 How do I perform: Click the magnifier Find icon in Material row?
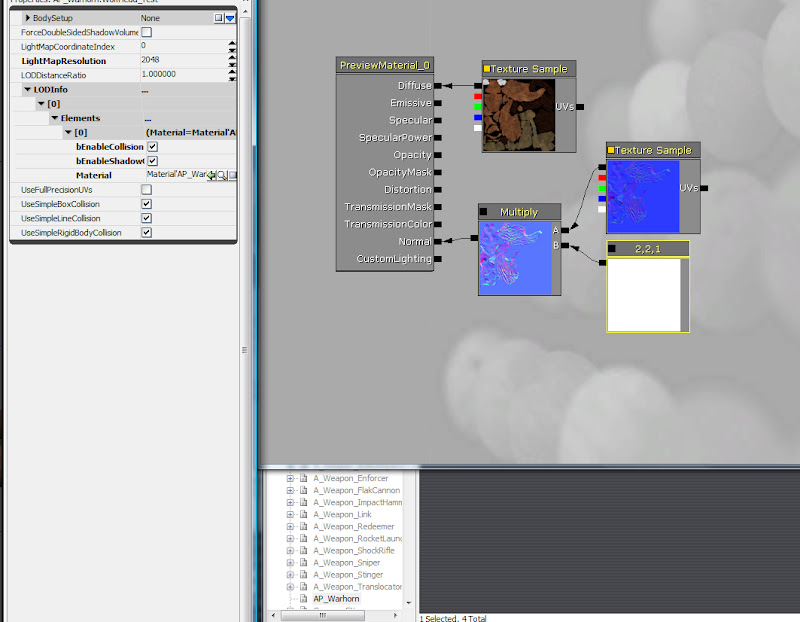[x=222, y=175]
